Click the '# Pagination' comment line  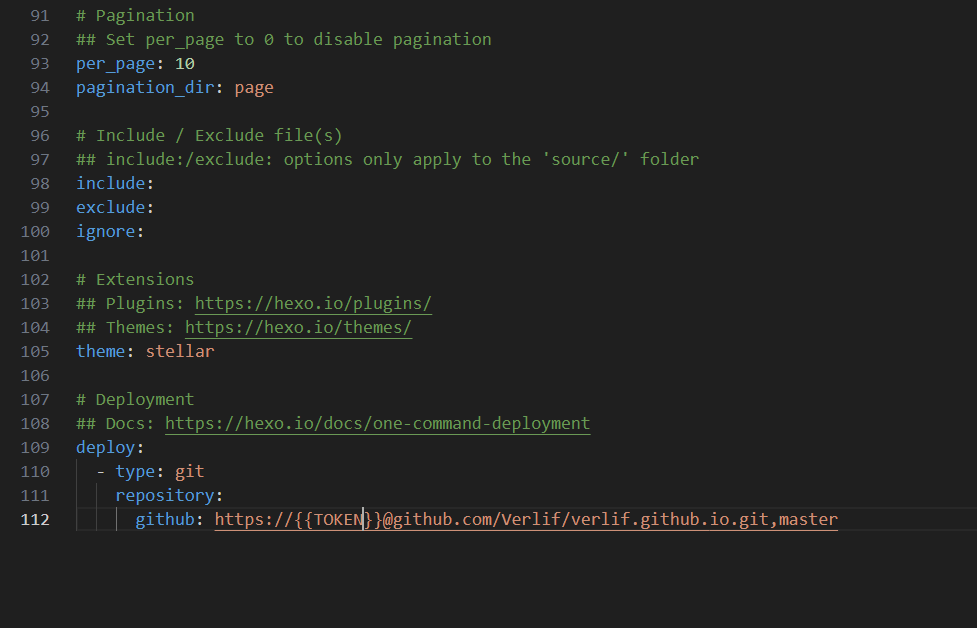point(135,15)
